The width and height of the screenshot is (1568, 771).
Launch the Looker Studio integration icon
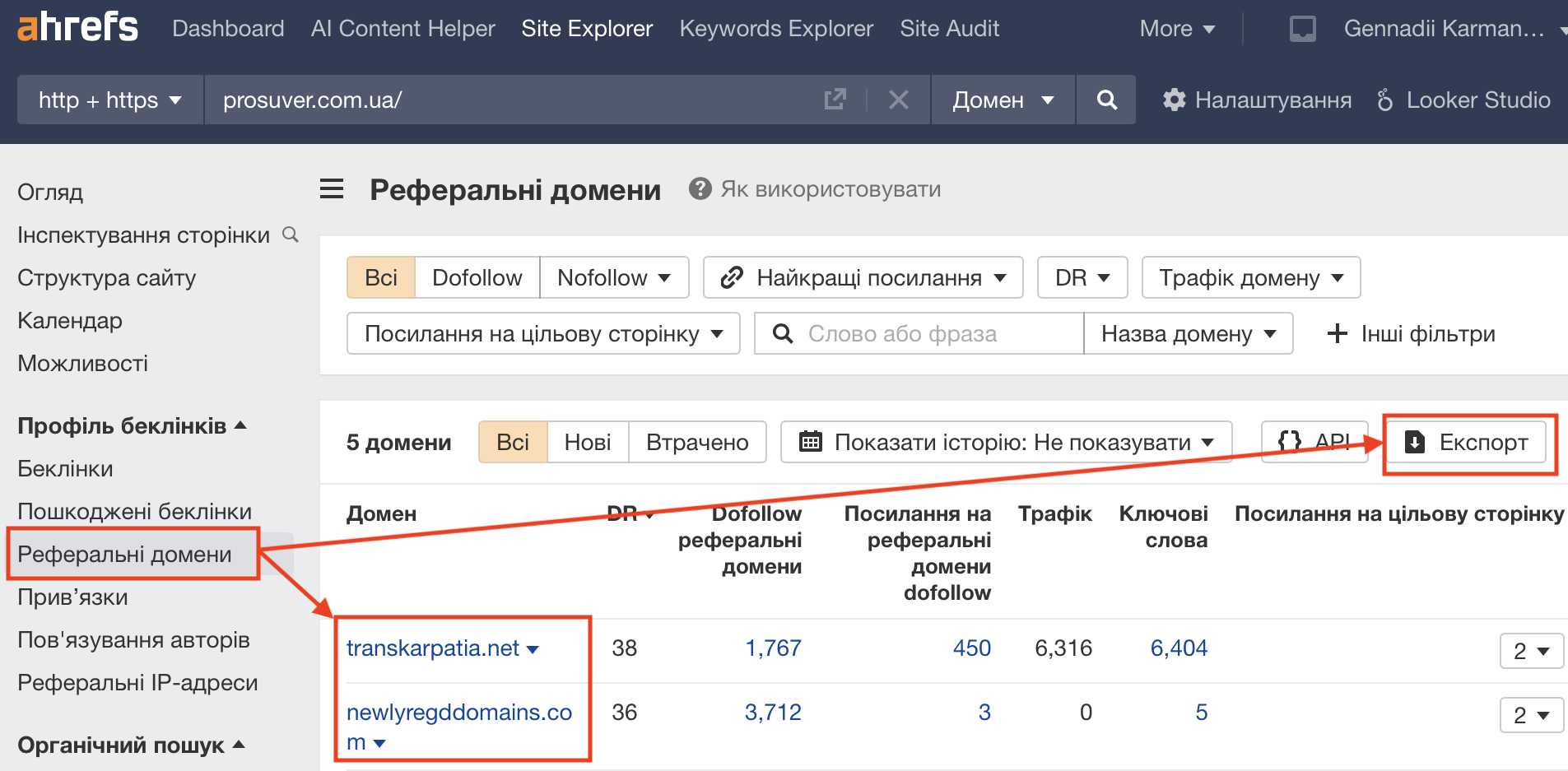[x=1385, y=100]
